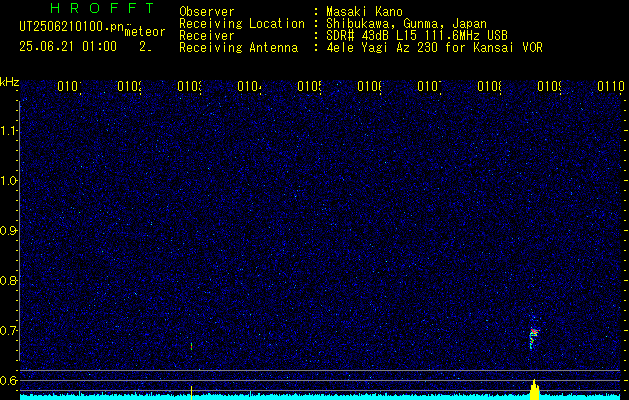The height and width of the screenshot is (400, 629).
Task: Click time marker 0109 on time axis
Action: pyautogui.click(x=549, y=86)
